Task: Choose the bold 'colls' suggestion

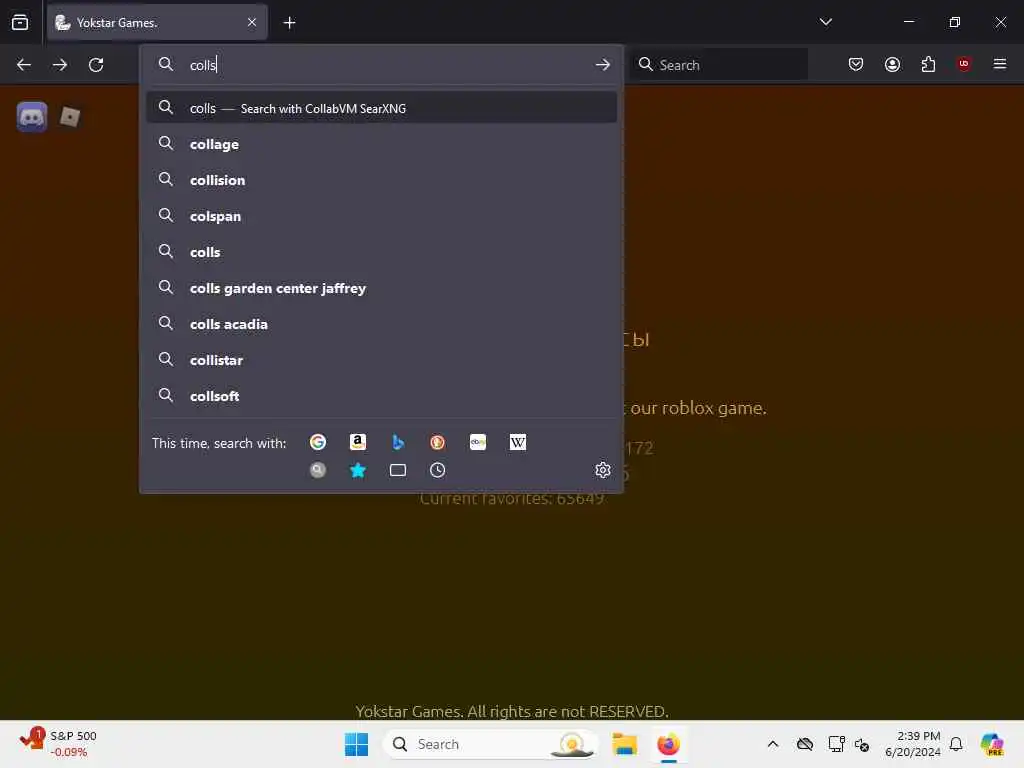Action: (x=381, y=252)
